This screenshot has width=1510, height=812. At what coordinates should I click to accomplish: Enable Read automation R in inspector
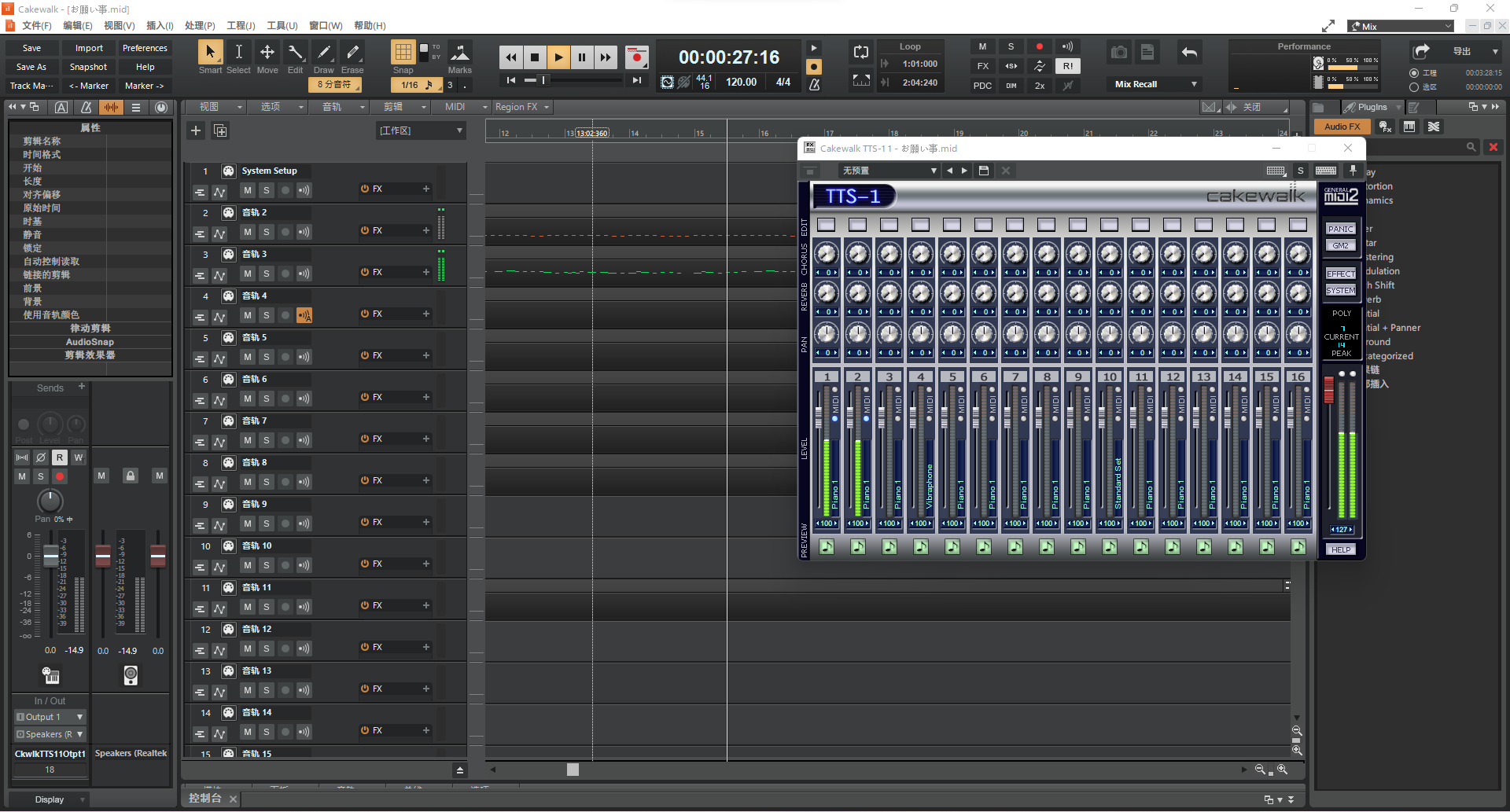(60, 457)
